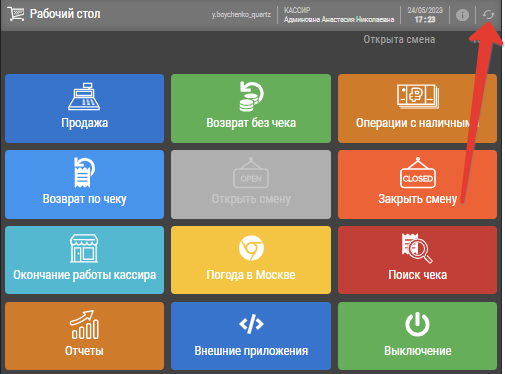
Task: Open Операции с наличными tile
Action: tap(417, 108)
